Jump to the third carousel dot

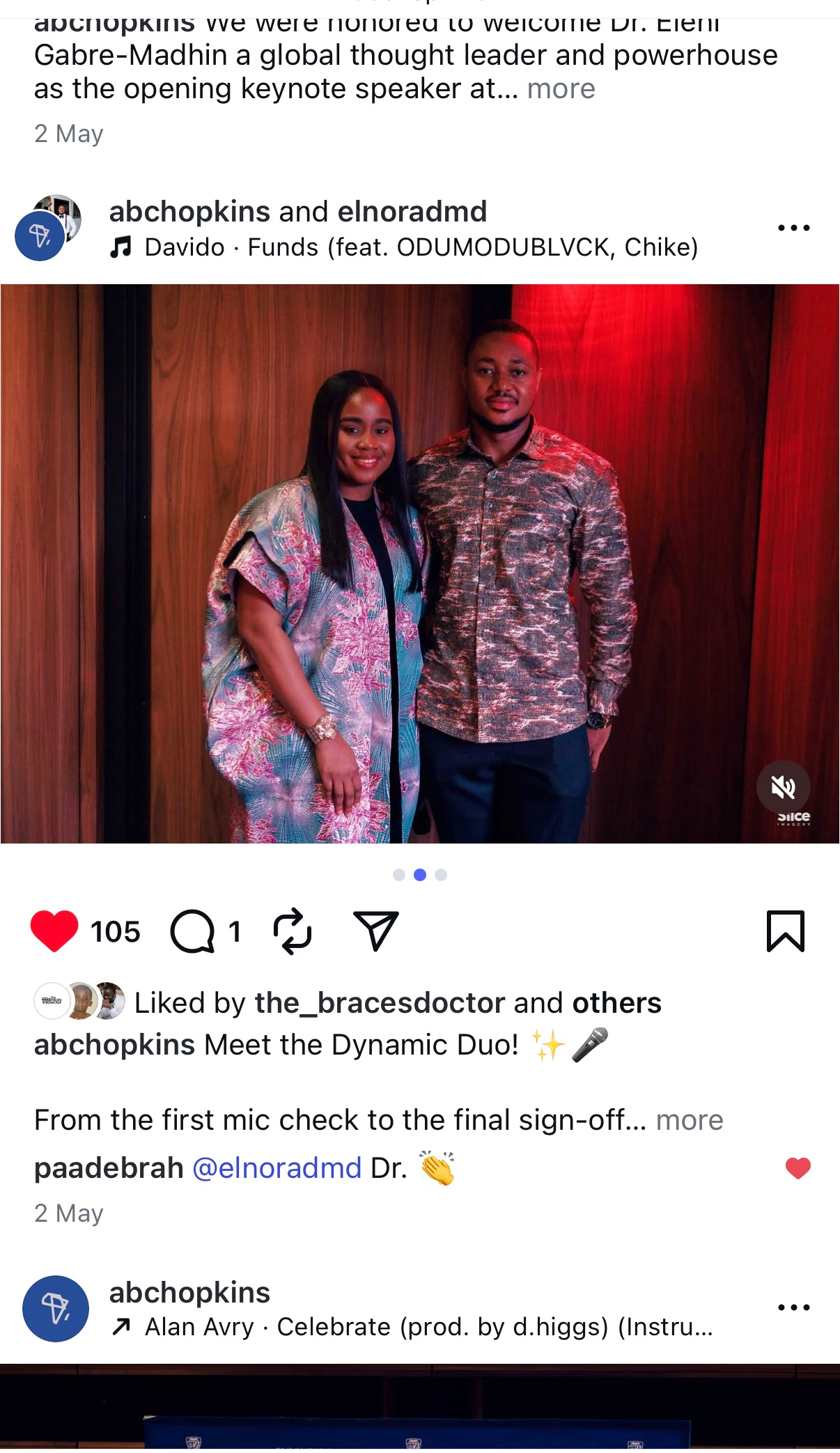tap(441, 875)
